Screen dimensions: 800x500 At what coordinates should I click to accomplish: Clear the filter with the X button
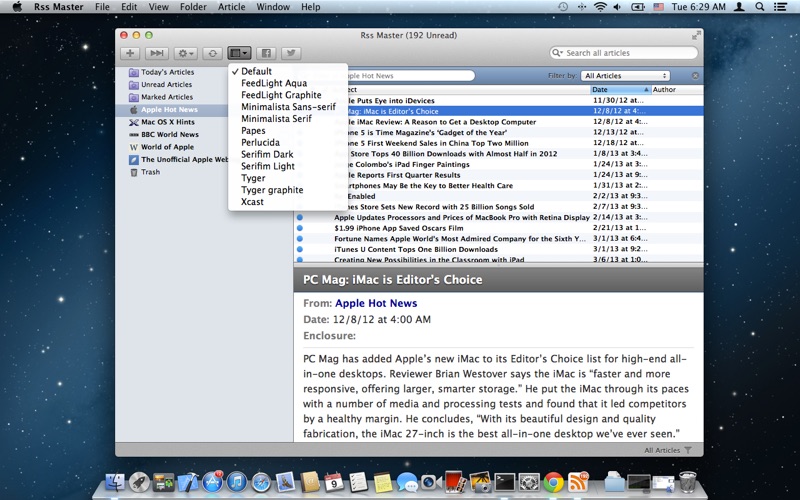click(x=696, y=76)
